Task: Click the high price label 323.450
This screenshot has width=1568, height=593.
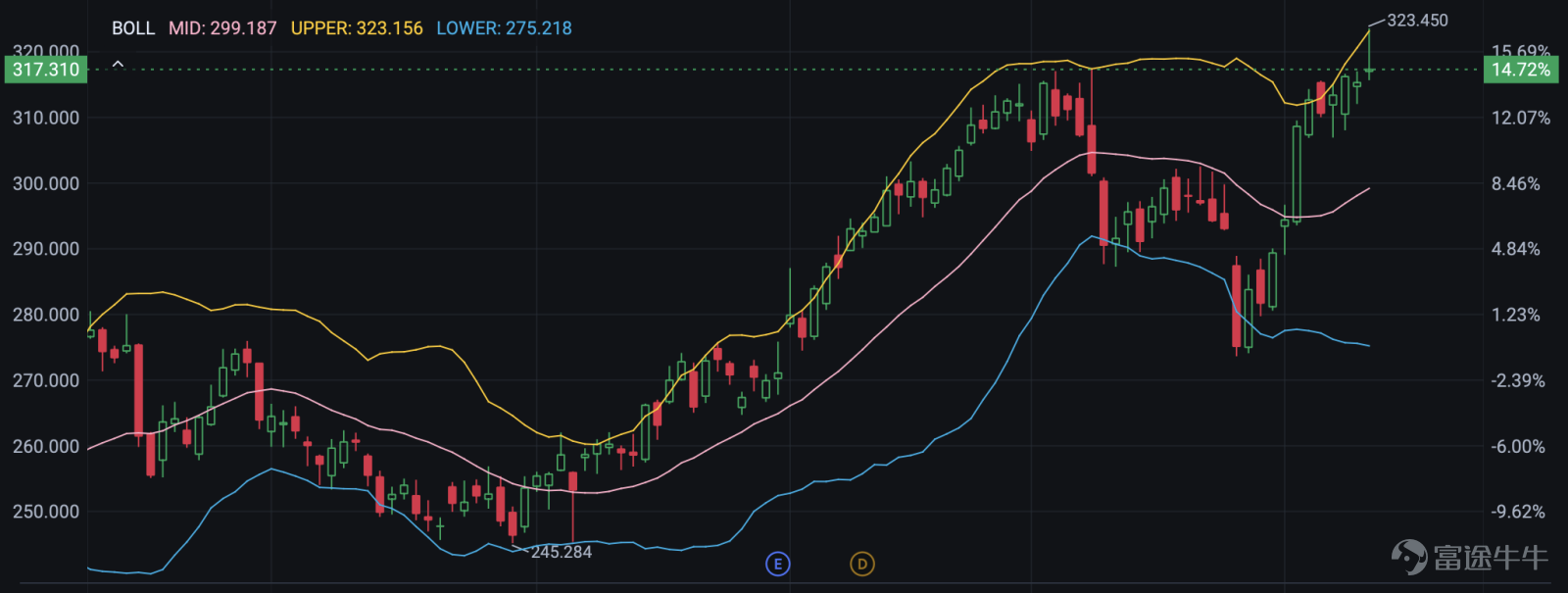Action: coord(1417,20)
